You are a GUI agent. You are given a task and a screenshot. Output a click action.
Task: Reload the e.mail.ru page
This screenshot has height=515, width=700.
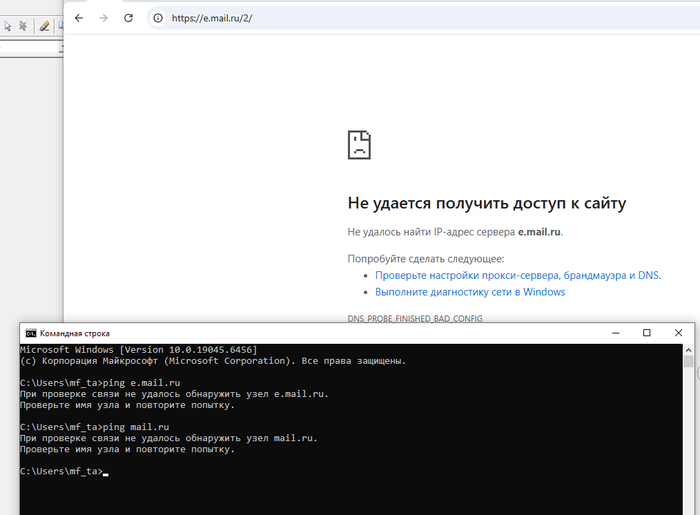pos(129,18)
